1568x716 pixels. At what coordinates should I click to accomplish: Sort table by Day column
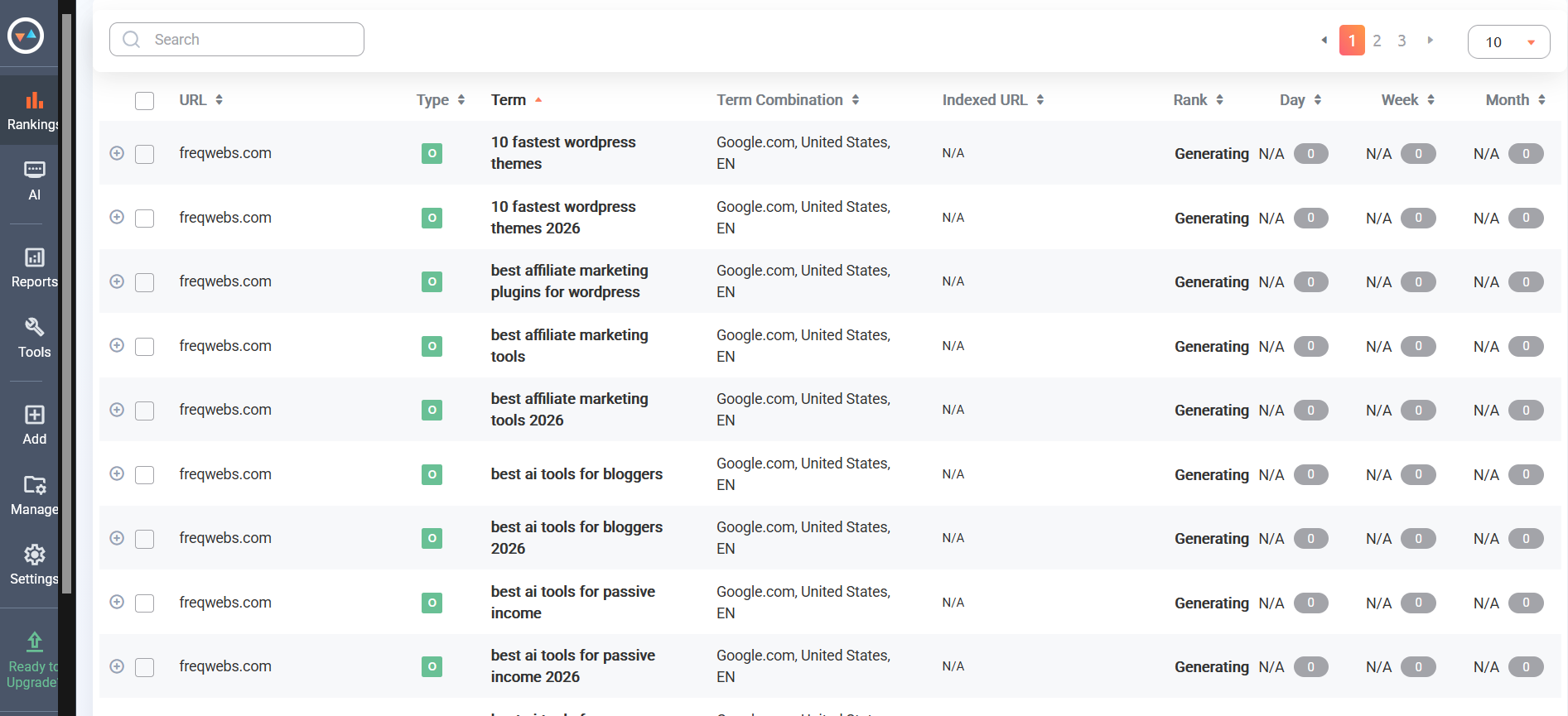(1300, 100)
